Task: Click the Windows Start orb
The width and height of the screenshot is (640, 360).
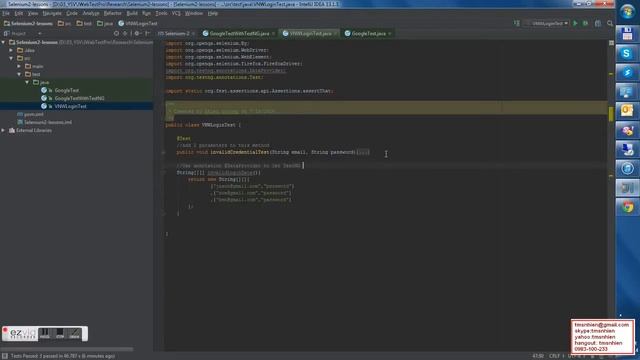Action: point(627,11)
